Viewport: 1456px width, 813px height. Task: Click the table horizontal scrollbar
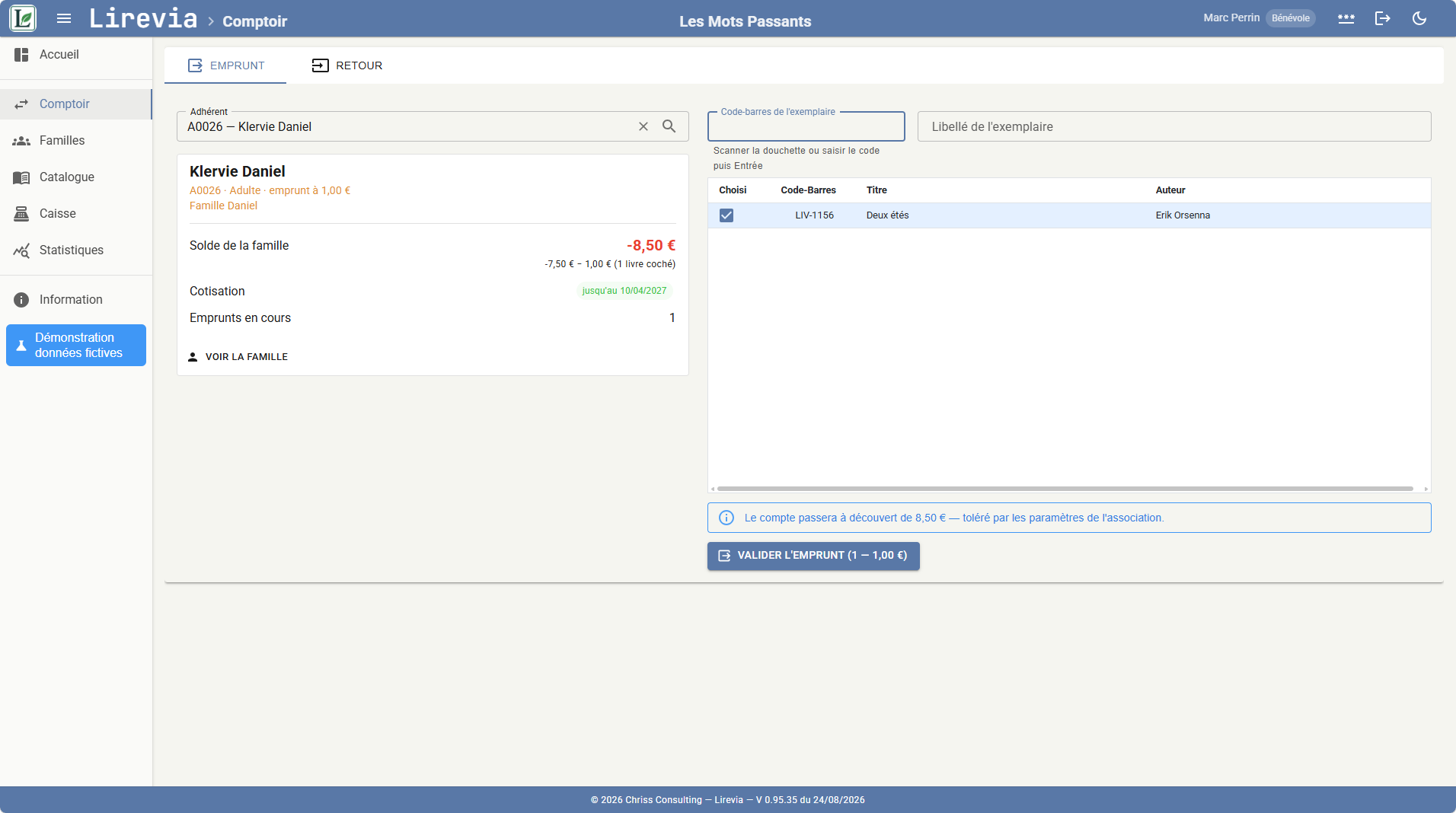[1065, 489]
